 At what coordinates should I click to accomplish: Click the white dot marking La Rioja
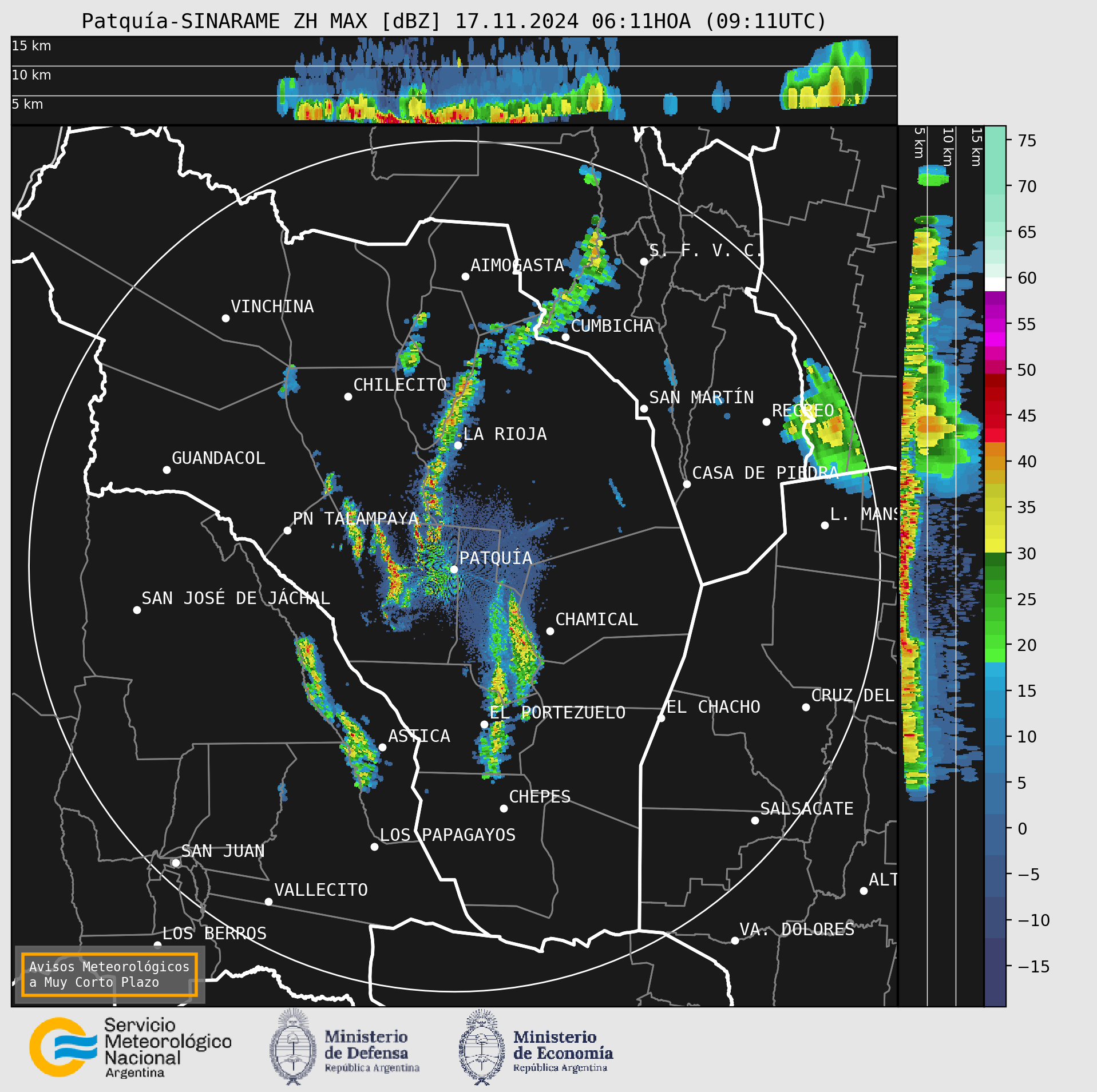tap(458, 445)
